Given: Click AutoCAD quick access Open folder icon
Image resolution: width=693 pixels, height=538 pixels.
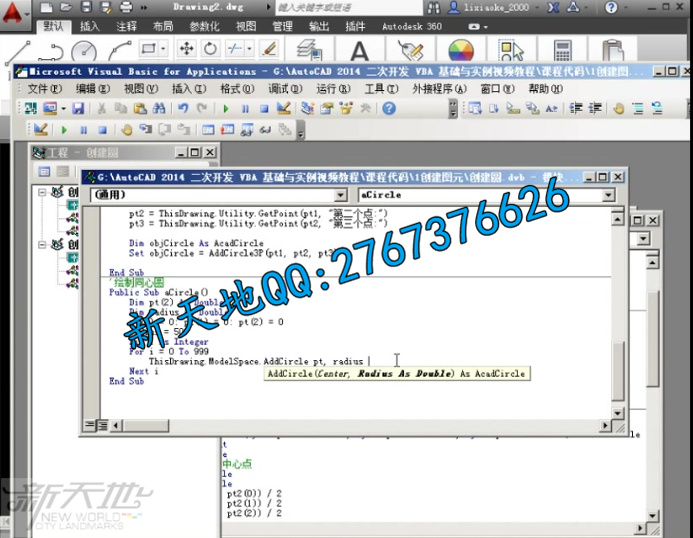Looking at the screenshot, I should [66, 7].
